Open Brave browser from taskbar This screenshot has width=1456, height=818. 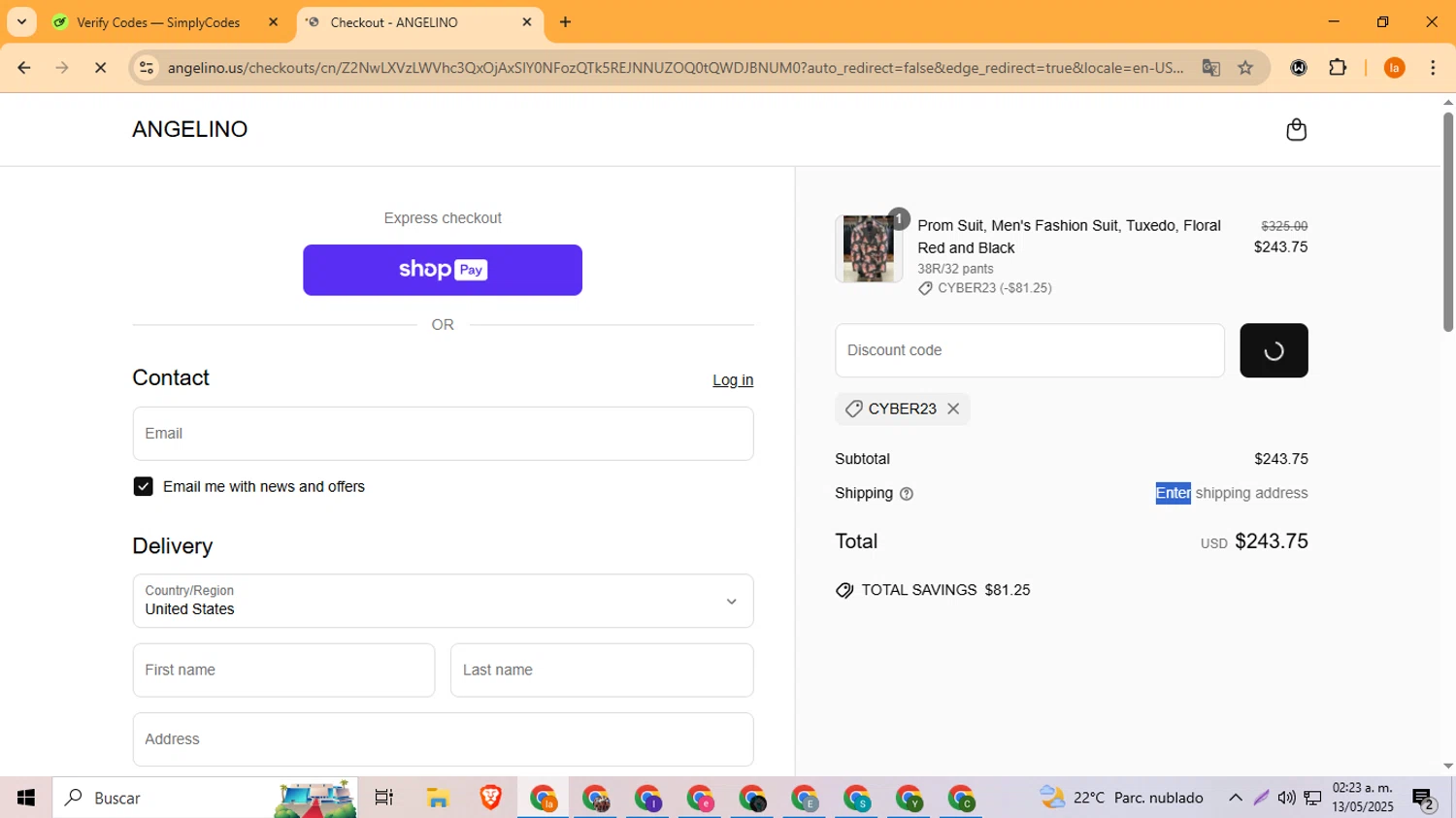490,798
